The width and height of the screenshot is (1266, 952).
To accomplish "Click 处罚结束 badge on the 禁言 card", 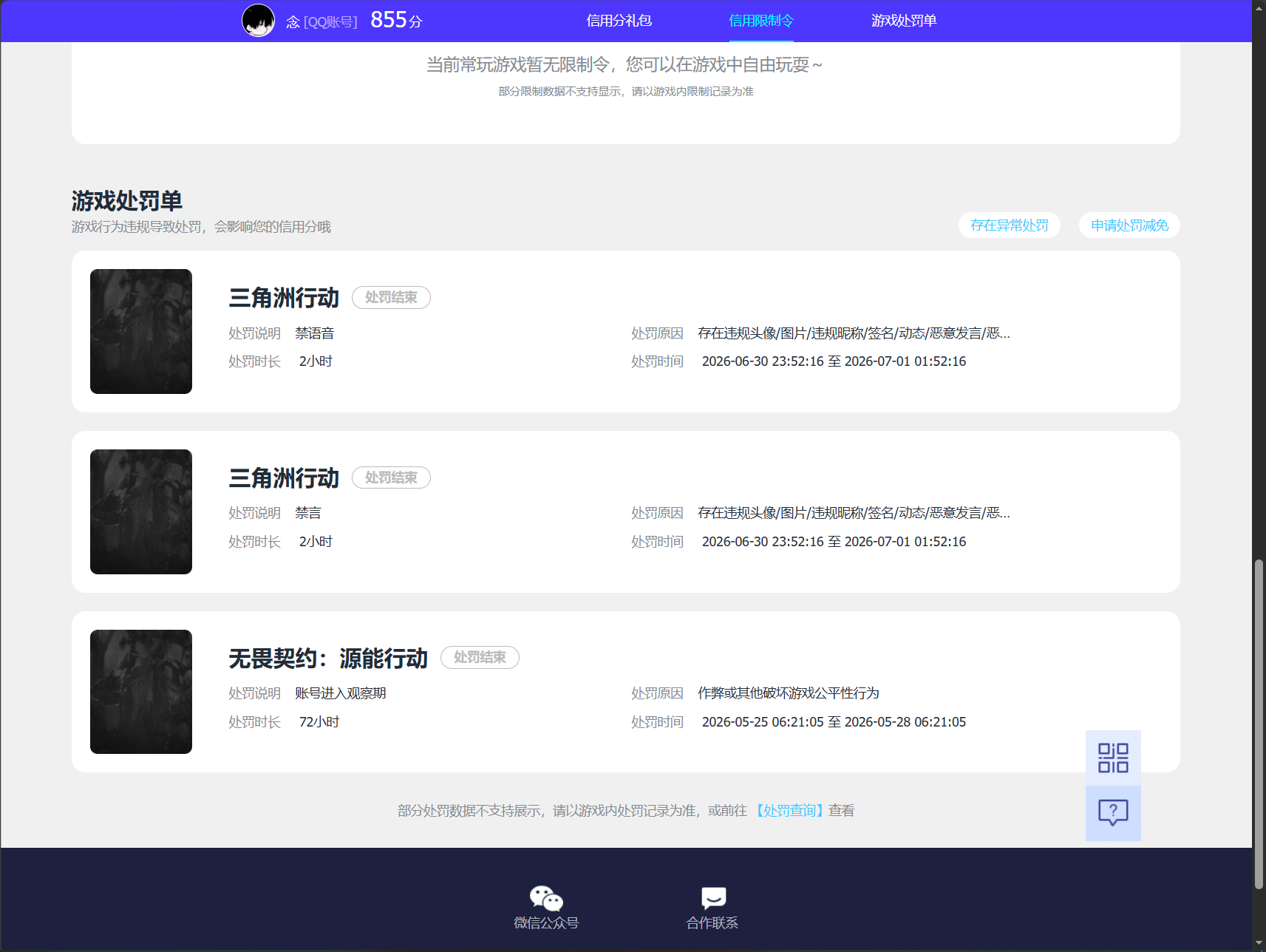I will point(391,477).
